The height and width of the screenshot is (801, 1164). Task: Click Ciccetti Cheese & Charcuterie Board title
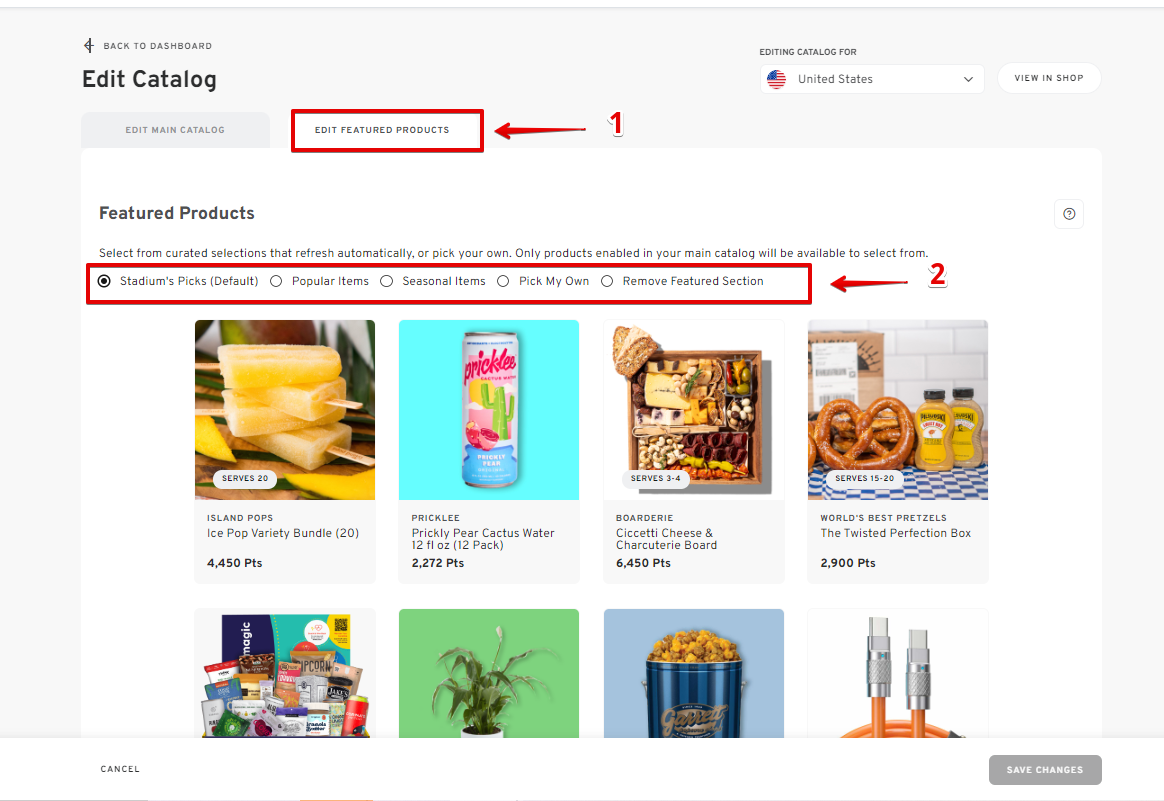667,539
